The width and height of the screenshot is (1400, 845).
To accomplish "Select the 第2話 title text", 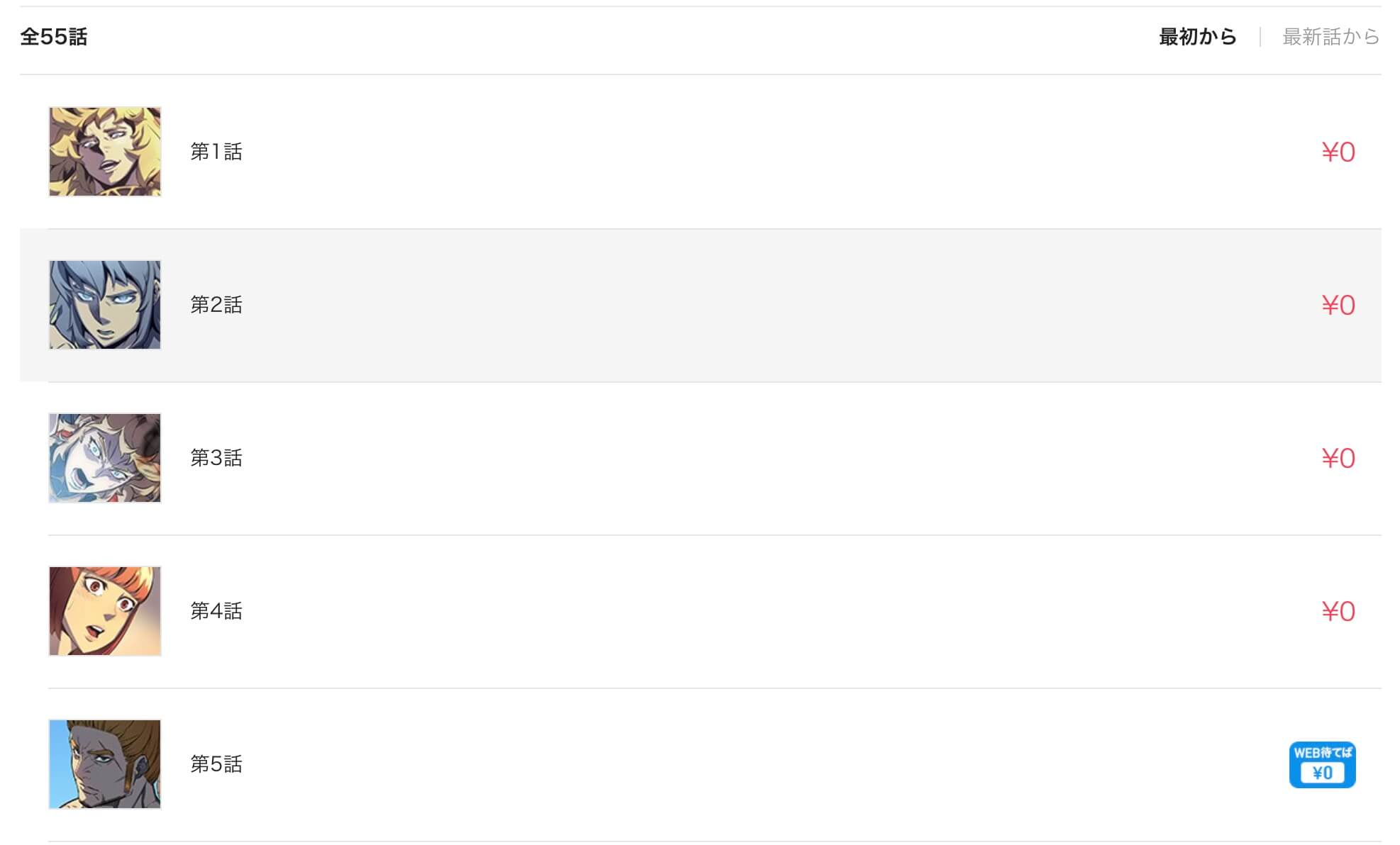I will pyautogui.click(x=216, y=305).
